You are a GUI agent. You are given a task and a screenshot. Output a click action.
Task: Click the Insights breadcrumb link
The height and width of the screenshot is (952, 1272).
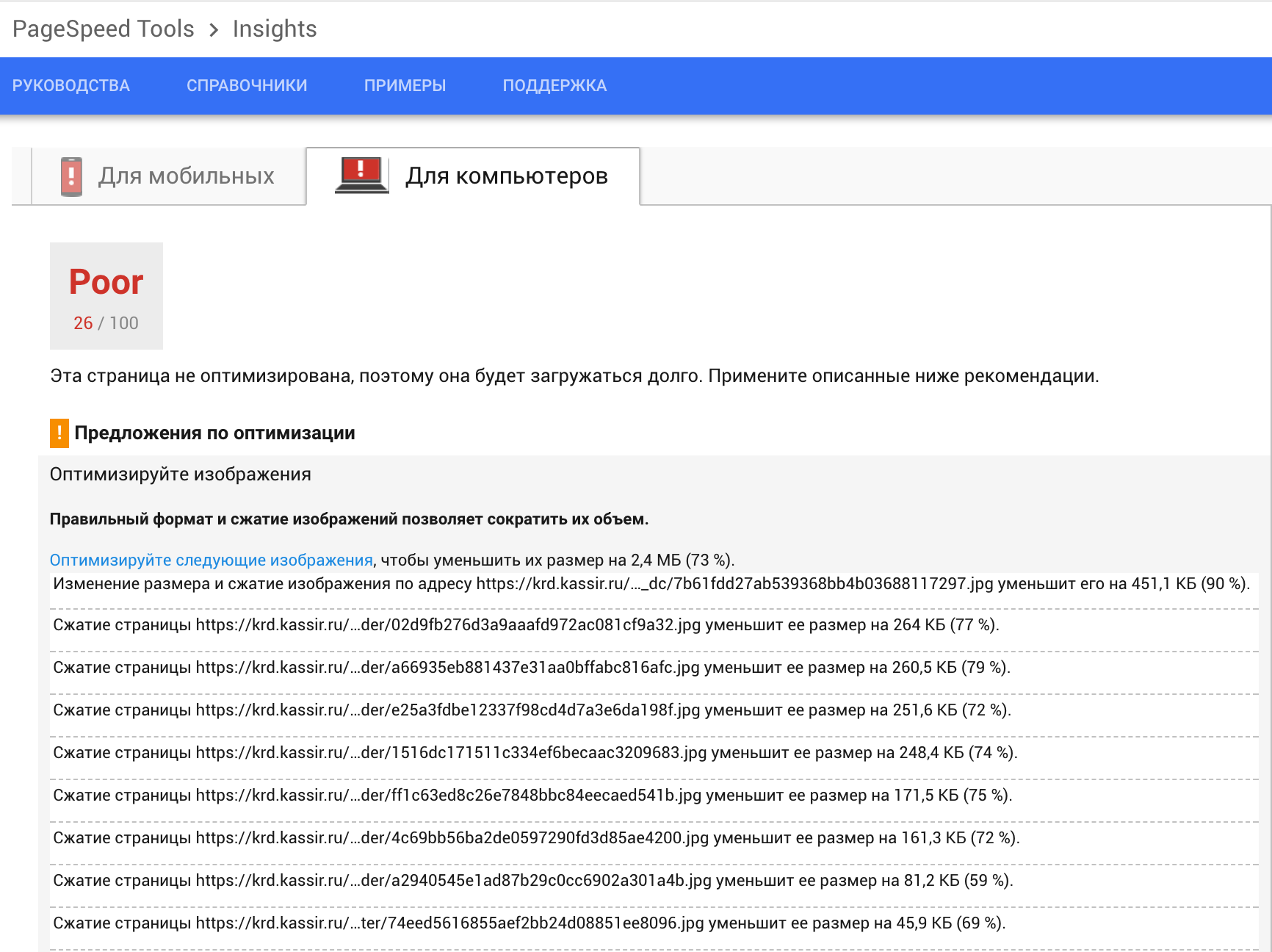pyautogui.click(x=275, y=29)
